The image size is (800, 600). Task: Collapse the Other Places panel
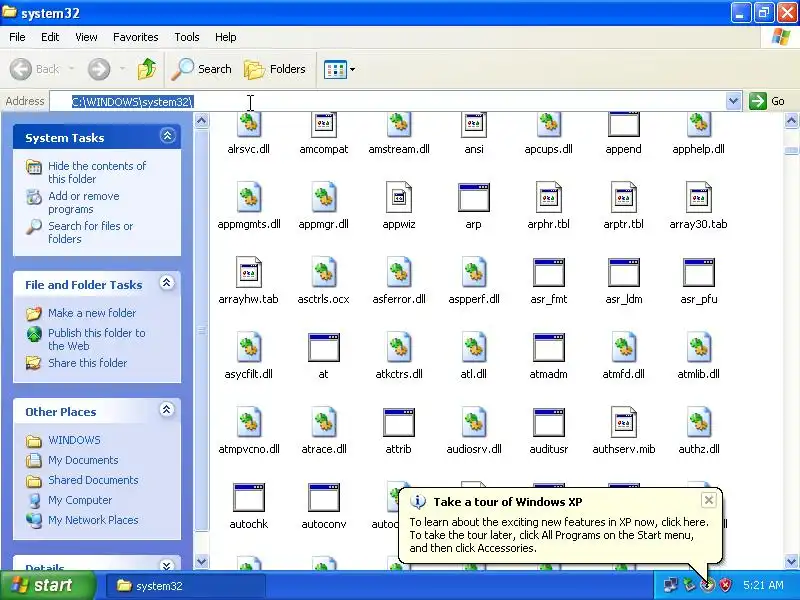click(x=167, y=410)
